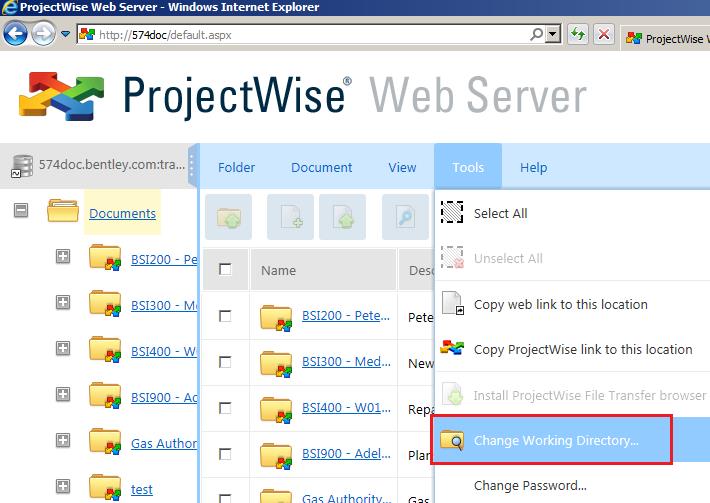Click the BSI900 - Adel... list folder icon
This screenshot has width=710, height=503.
tap(276, 456)
